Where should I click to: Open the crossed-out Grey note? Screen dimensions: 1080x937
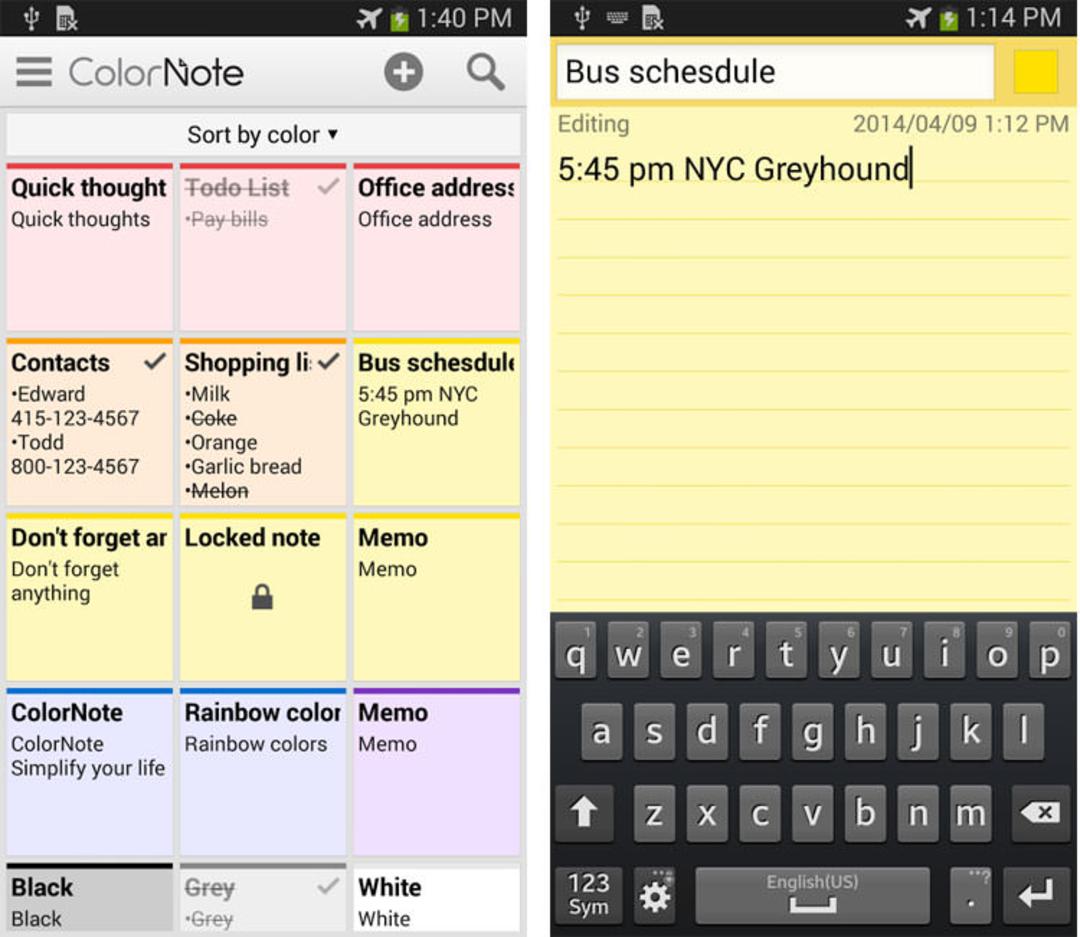(x=263, y=898)
